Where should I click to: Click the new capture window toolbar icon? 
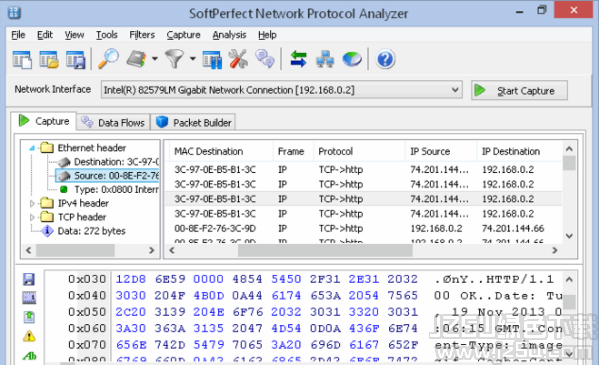22,60
